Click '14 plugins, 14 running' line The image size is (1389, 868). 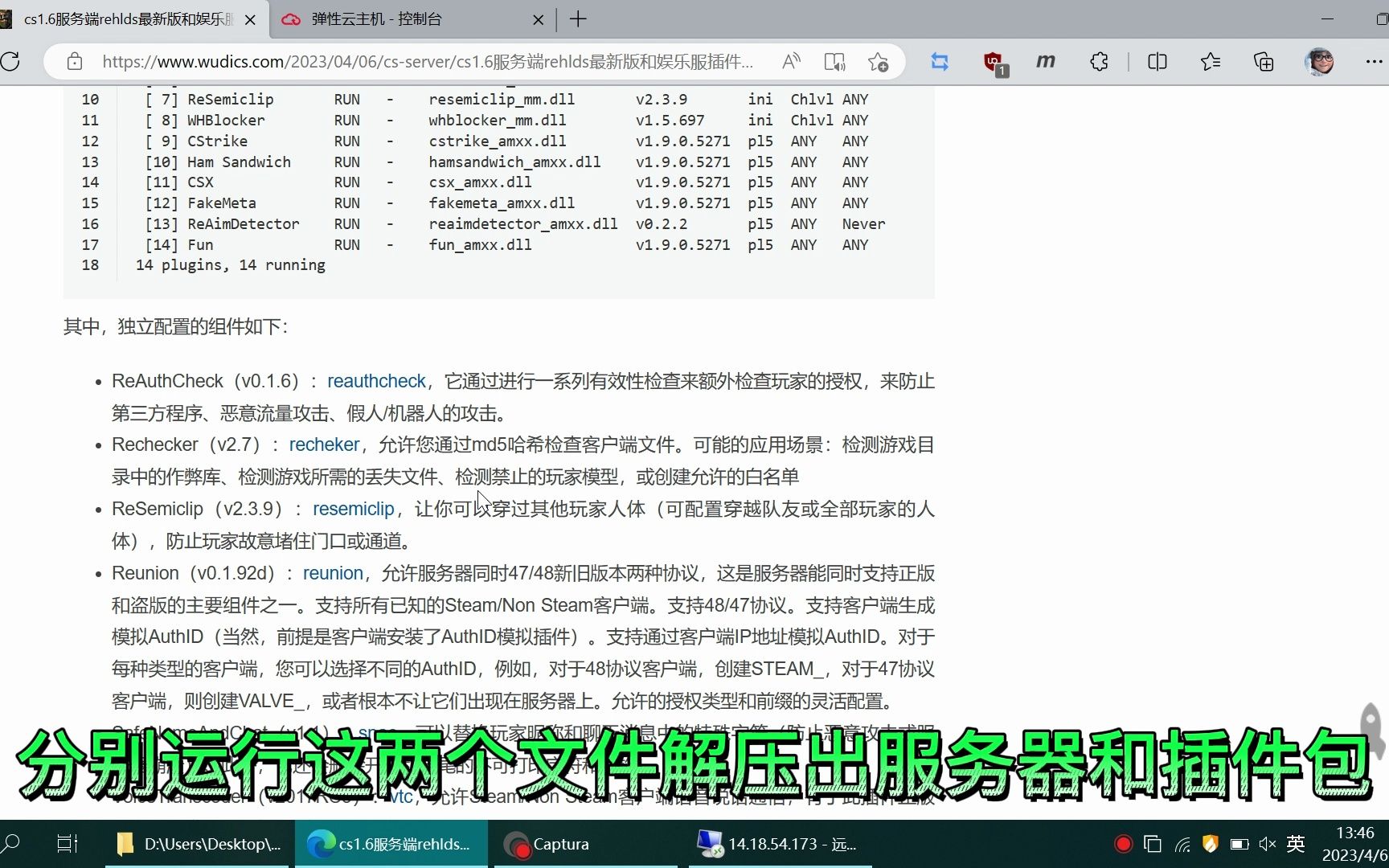[x=231, y=265]
